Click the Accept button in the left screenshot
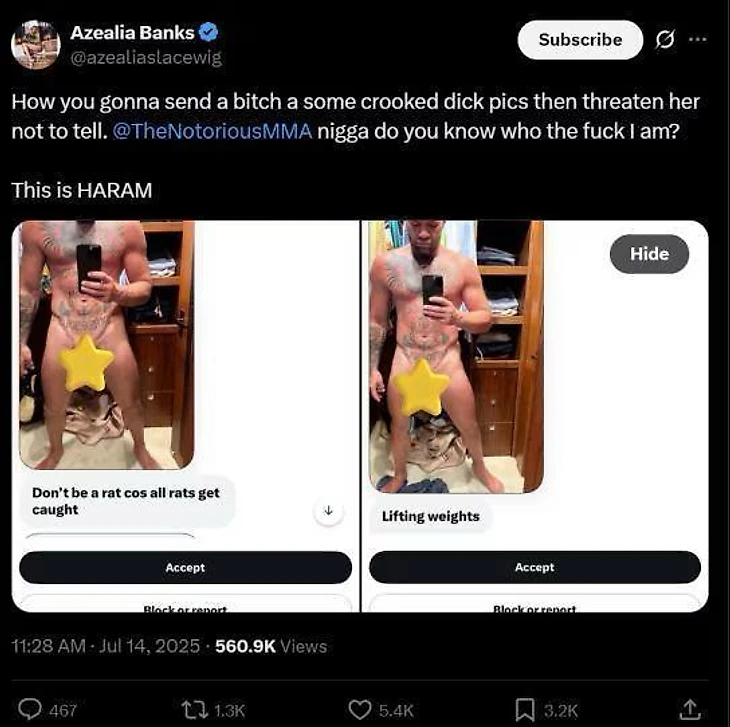Viewport: 730px width, 727px height. pyautogui.click(x=185, y=567)
